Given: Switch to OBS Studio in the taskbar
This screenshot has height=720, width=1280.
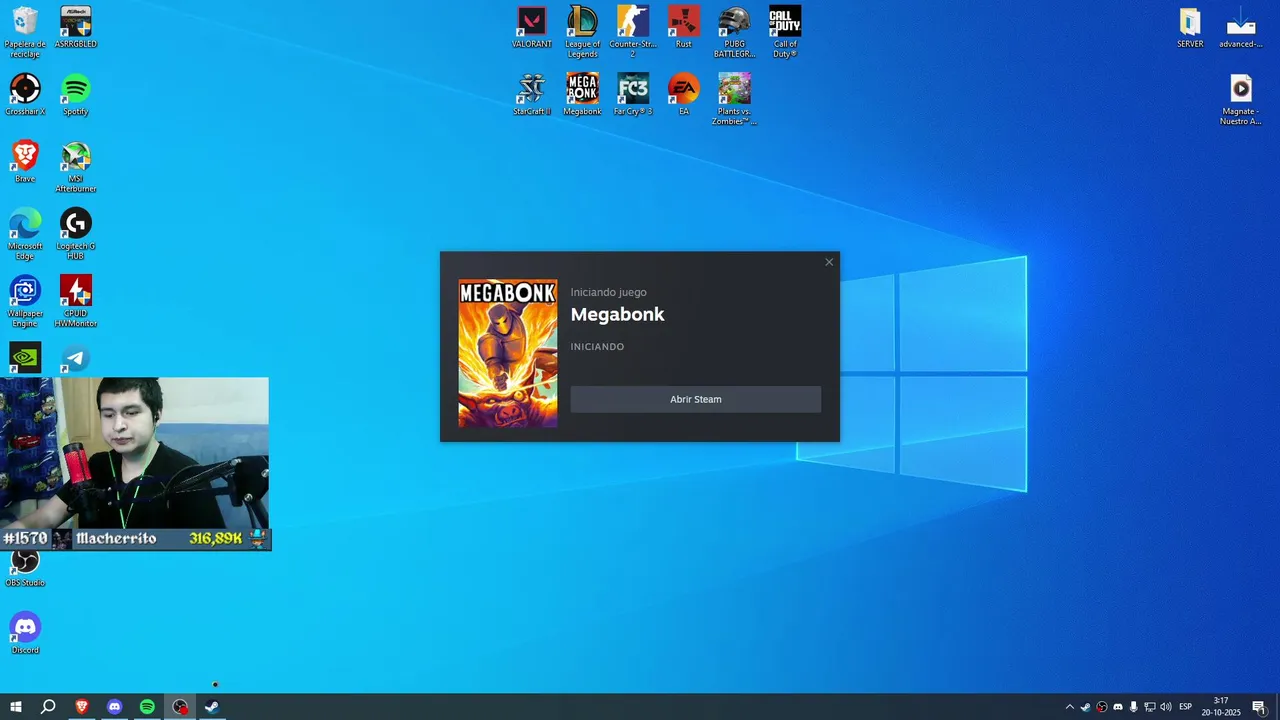Looking at the screenshot, I should 180,707.
